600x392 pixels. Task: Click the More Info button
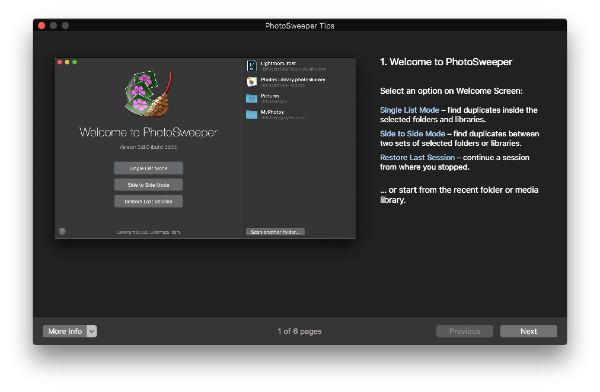pyautogui.click(x=65, y=331)
